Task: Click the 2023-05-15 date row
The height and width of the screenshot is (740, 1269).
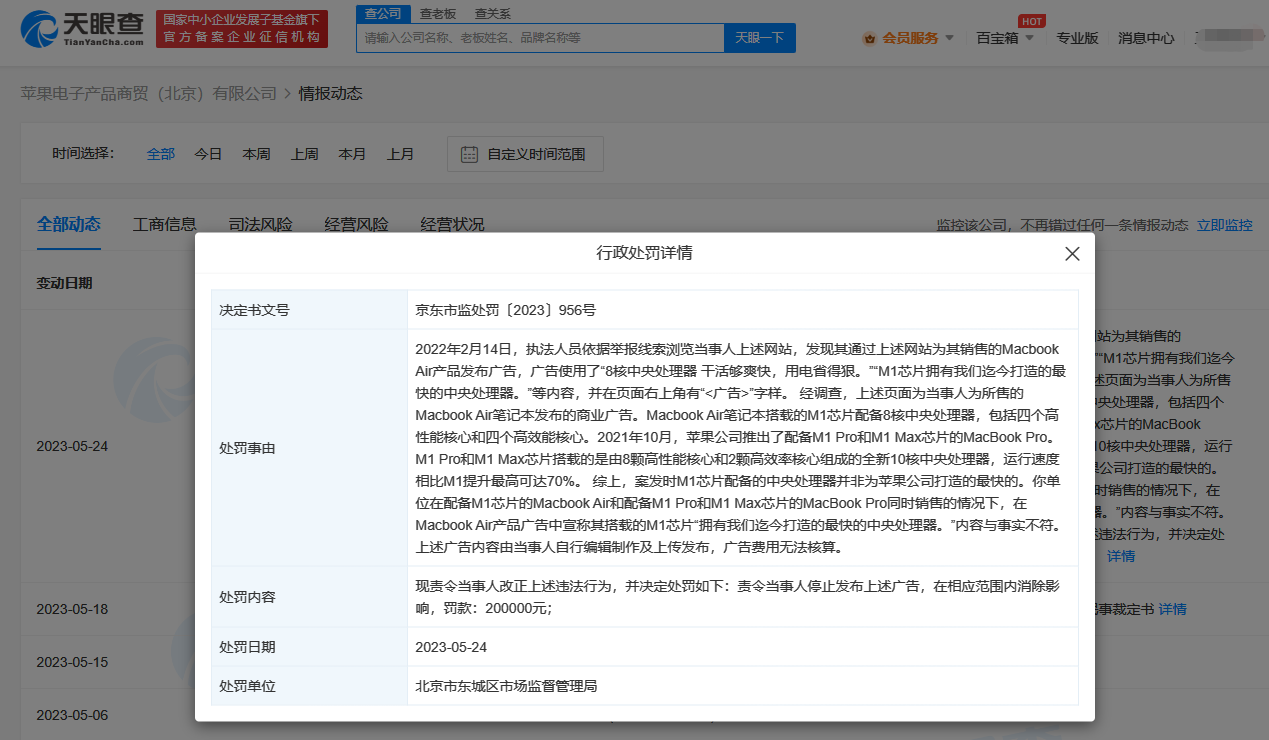Action: [x=72, y=662]
